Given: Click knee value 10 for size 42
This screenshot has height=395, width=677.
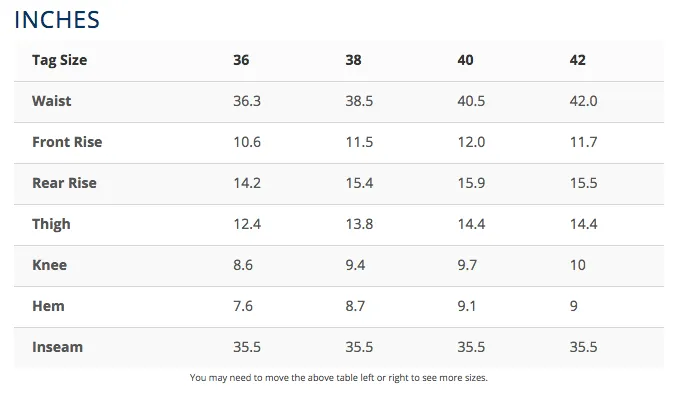Looking at the screenshot, I should pos(578,265).
